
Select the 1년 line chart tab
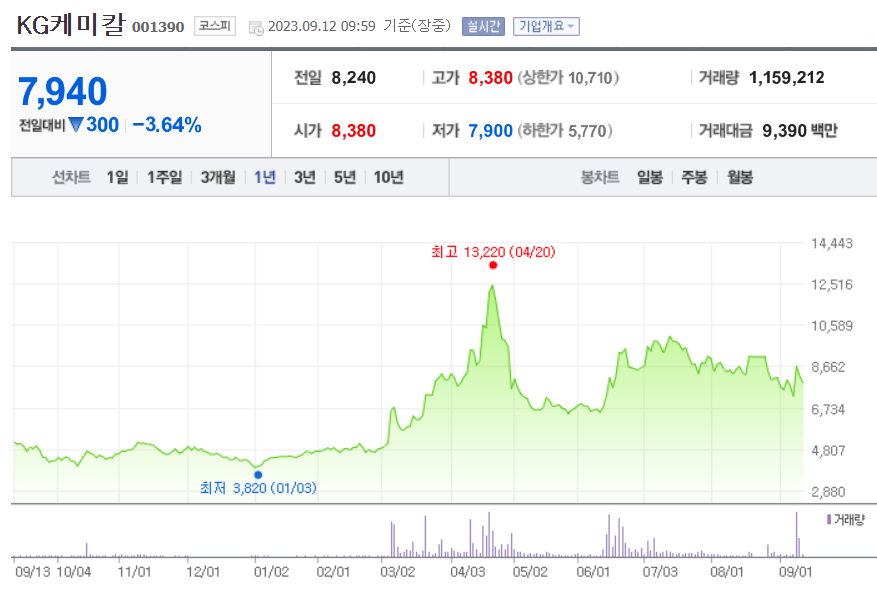[x=265, y=177]
